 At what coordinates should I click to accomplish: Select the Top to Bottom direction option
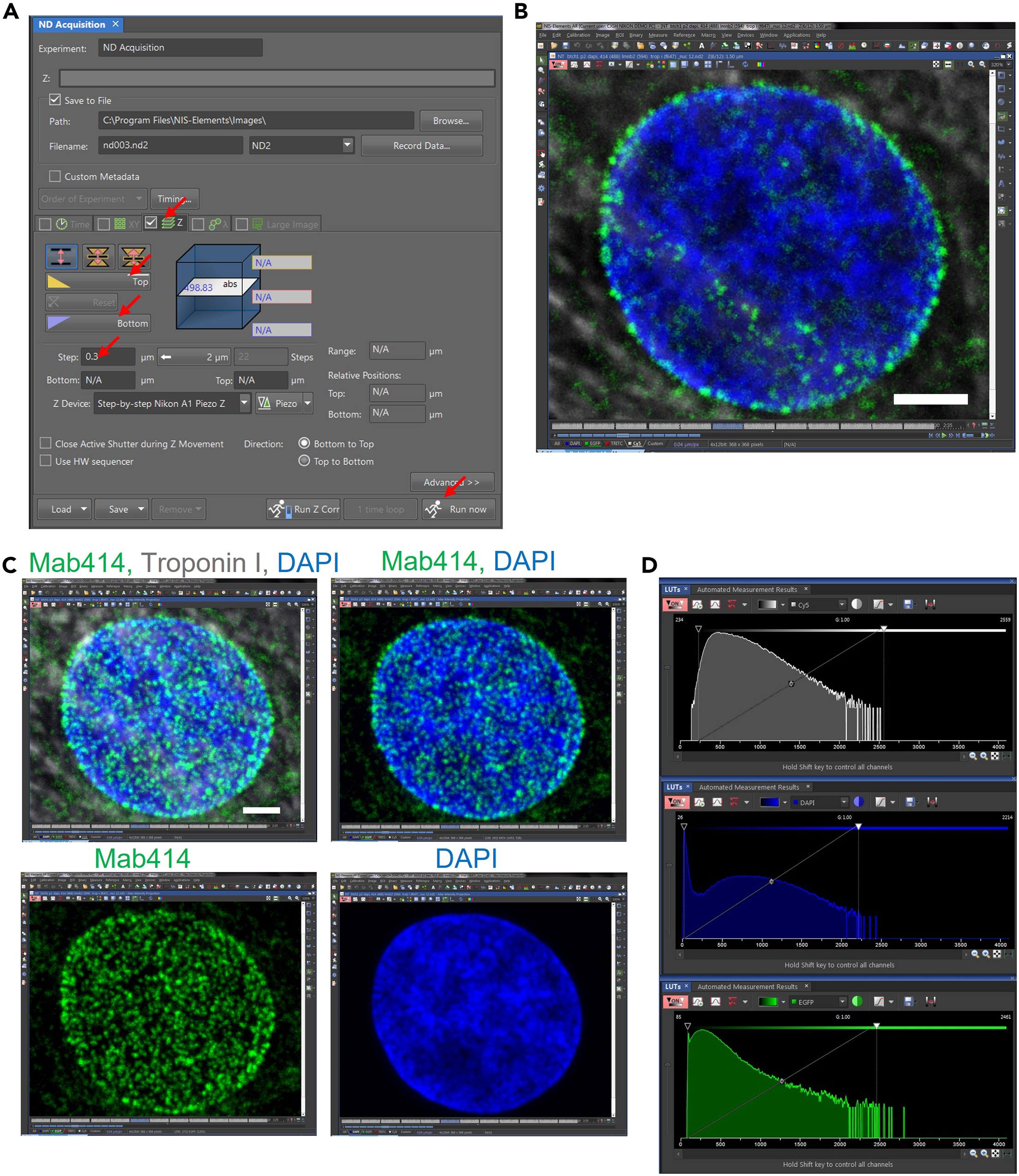pyautogui.click(x=305, y=461)
